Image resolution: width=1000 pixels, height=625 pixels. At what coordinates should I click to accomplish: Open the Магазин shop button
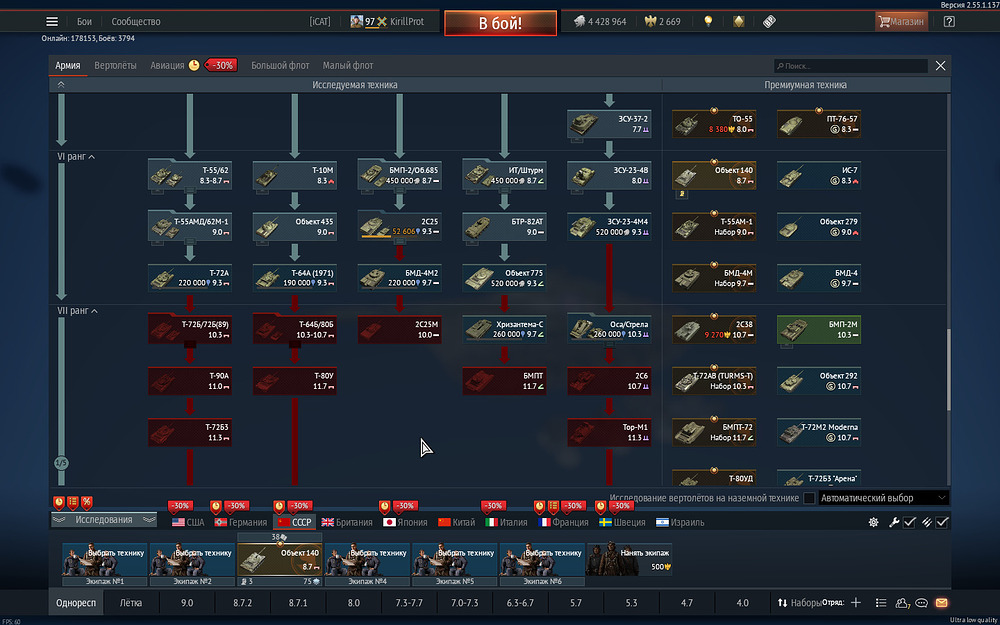tap(901, 22)
